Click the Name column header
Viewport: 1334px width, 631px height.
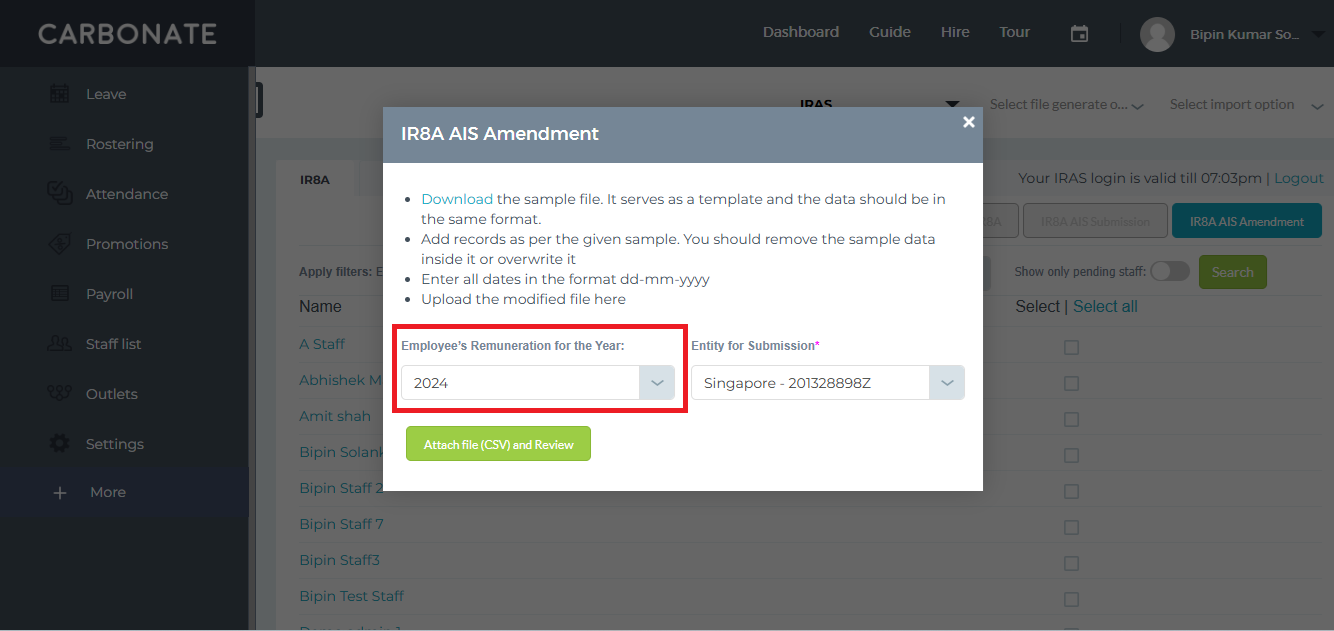point(320,306)
